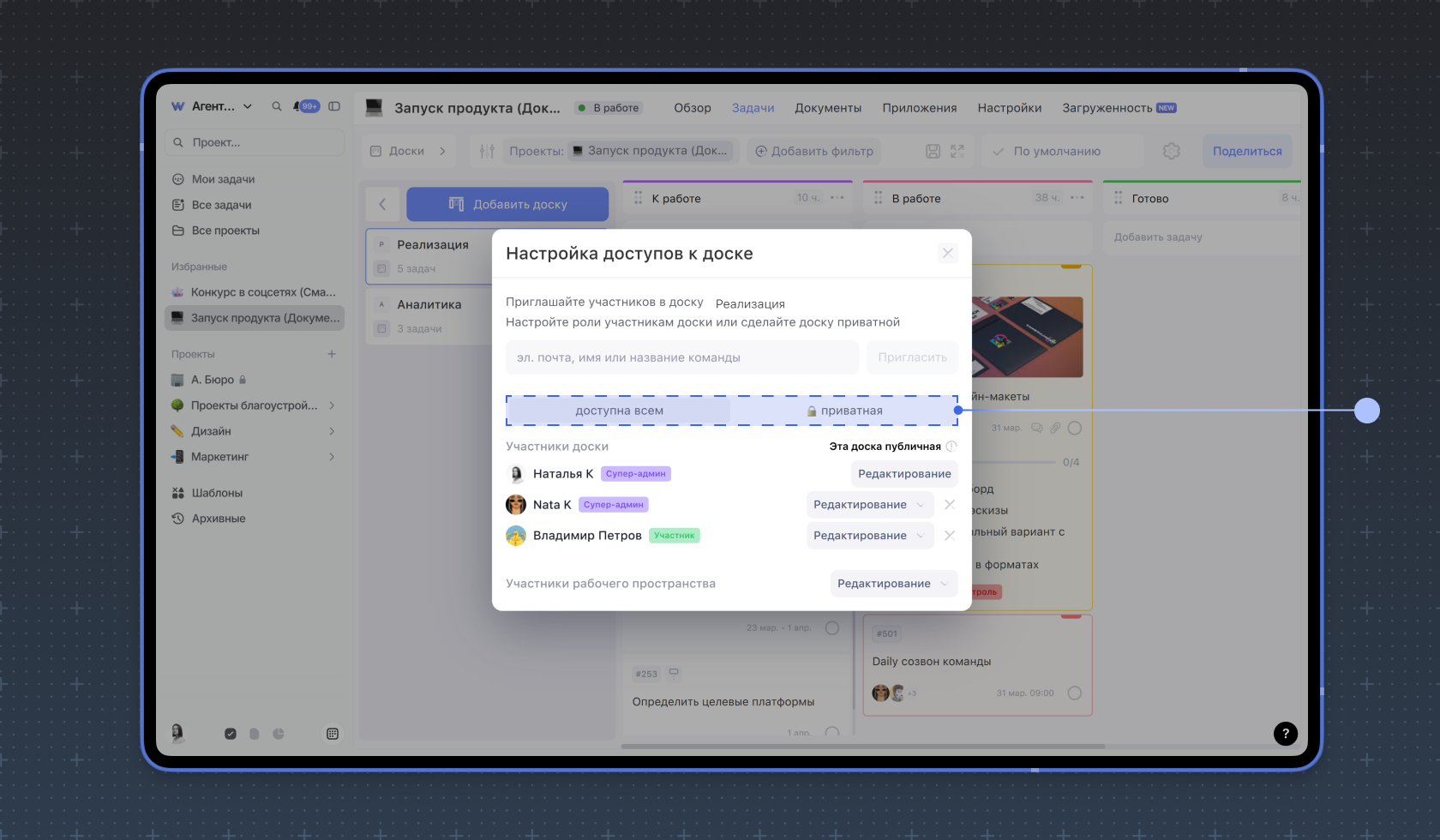Image resolution: width=1440 pixels, height=840 pixels.
Task: Switch to the Документы tab
Action: point(827,108)
